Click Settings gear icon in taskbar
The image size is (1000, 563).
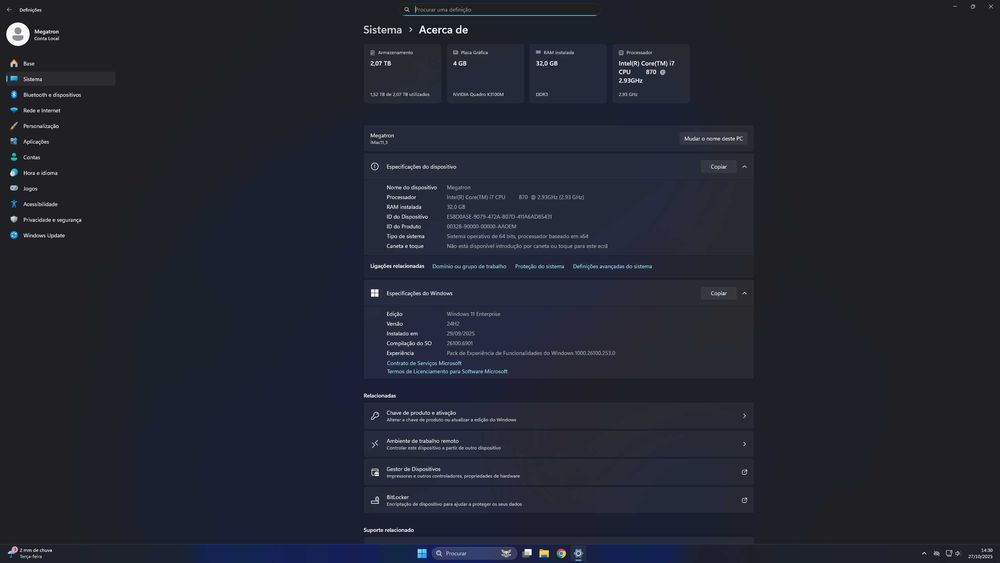tap(578, 553)
